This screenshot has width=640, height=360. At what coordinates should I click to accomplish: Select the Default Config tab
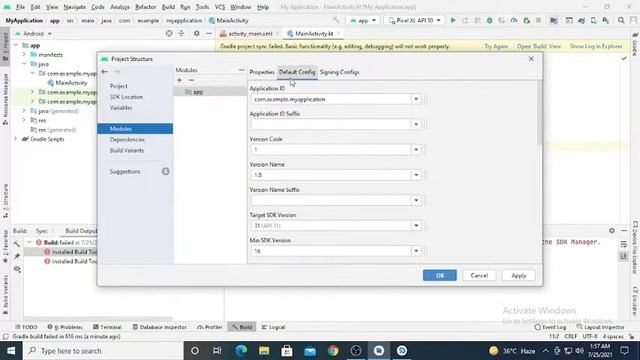[x=297, y=72]
